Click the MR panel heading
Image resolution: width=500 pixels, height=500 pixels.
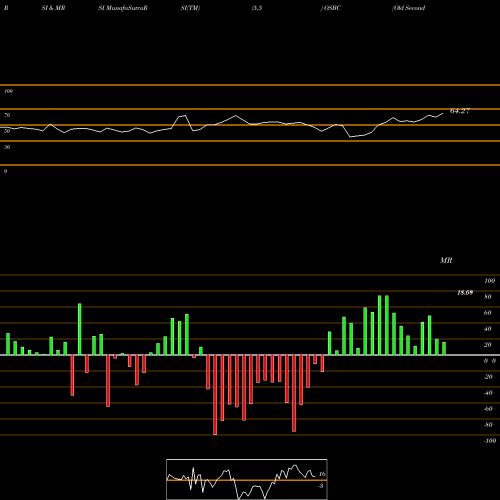coord(446,260)
